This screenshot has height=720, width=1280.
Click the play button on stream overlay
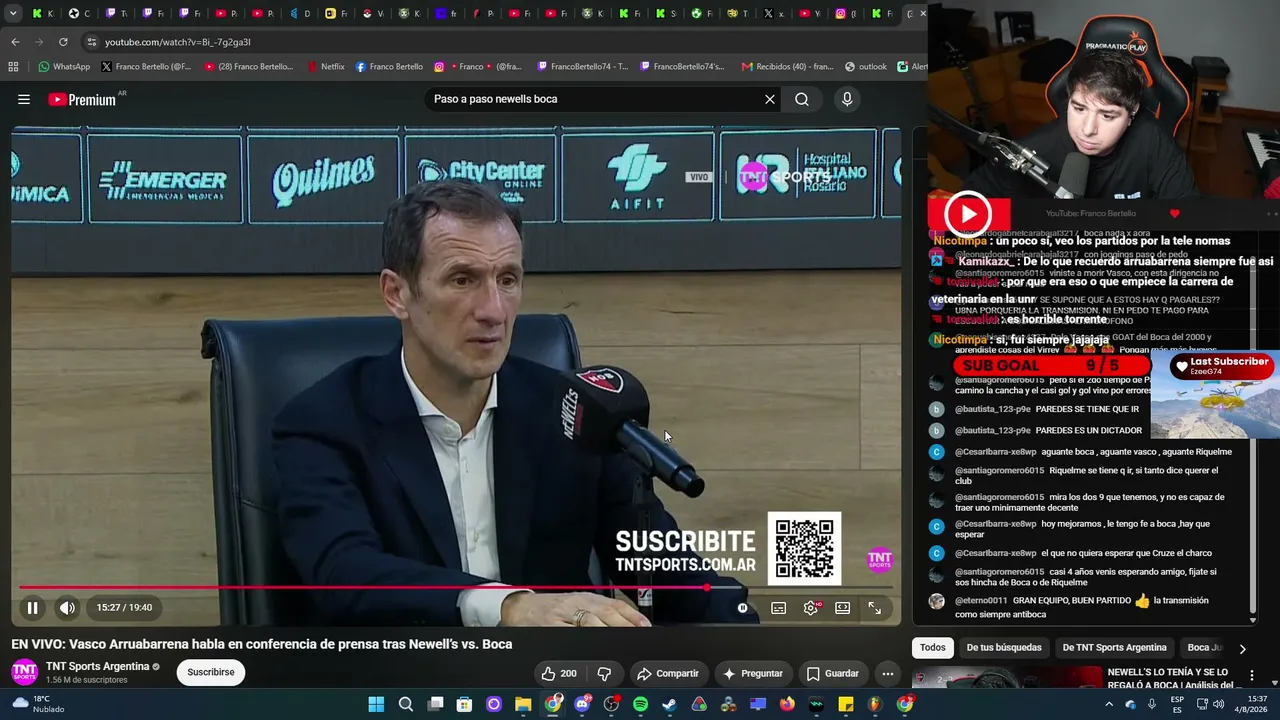click(968, 213)
